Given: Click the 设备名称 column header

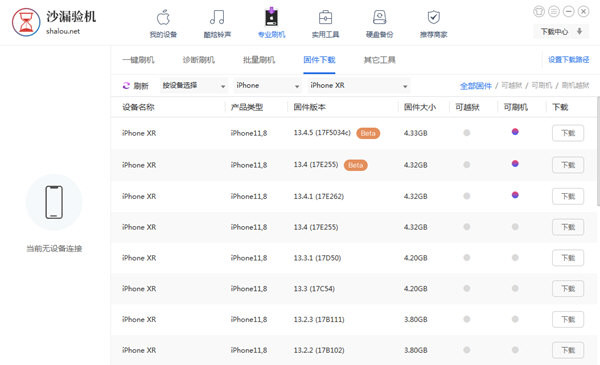Looking at the screenshot, I should click(138, 107).
